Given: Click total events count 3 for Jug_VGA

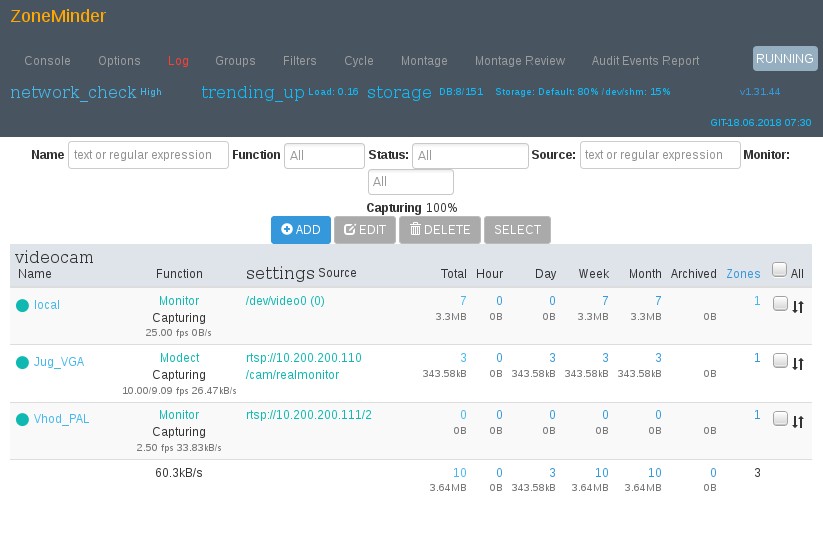Looking at the screenshot, I should pyautogui.click(x=463, y=358).
